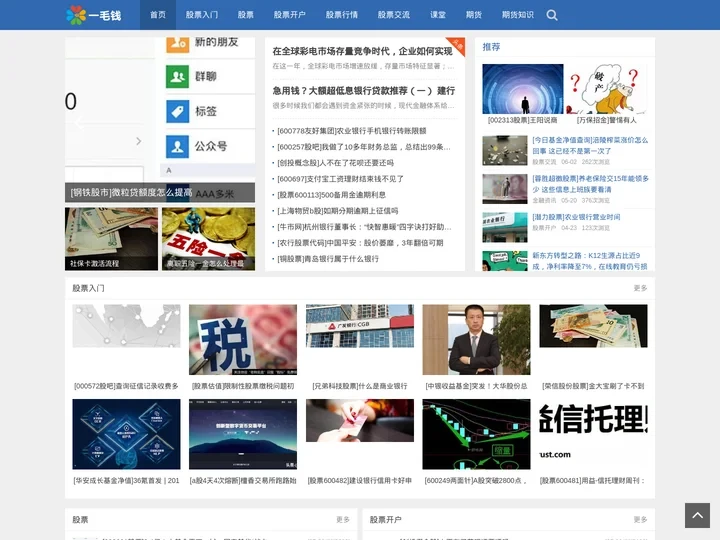Open headline 急用钱？大额超低息银行贷款推荐
Image resolution: width=720 pixels, height=540 pixels.
363,90
